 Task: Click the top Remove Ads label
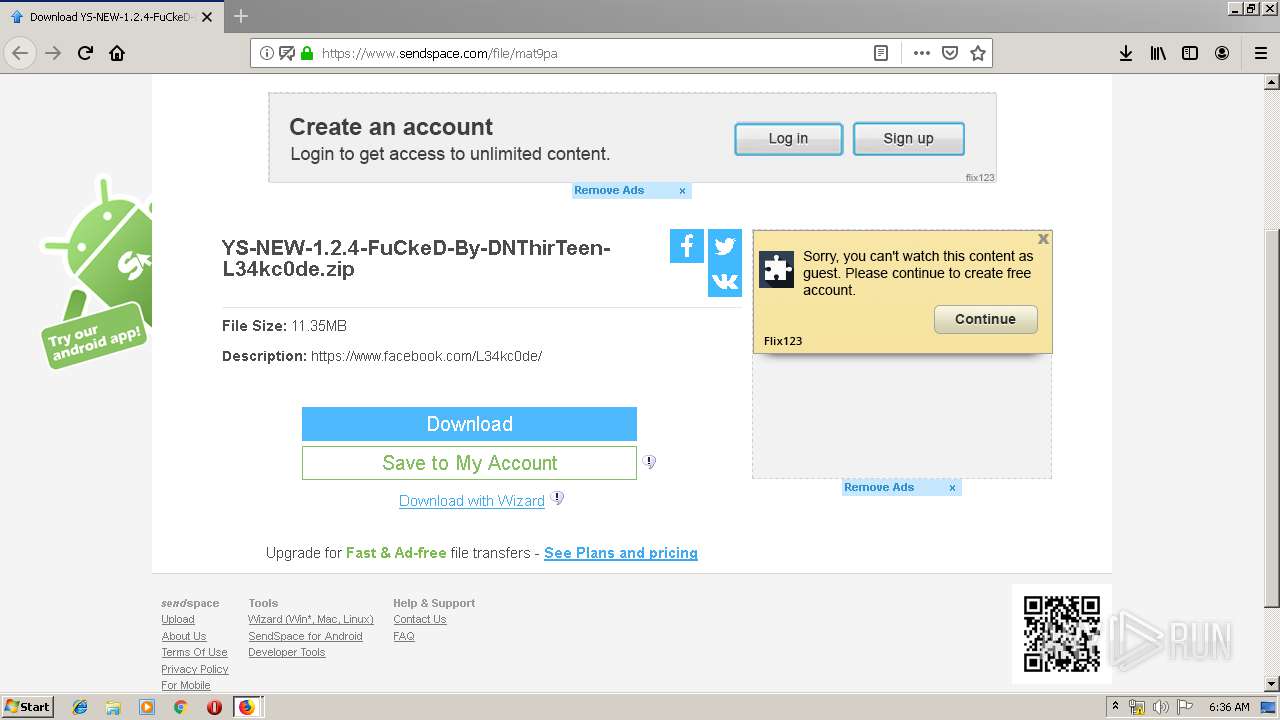point(609,190)
